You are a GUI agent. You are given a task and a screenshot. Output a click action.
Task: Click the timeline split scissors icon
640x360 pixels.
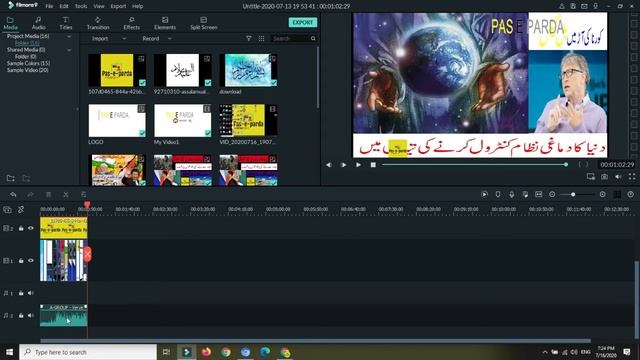point(66,195)
